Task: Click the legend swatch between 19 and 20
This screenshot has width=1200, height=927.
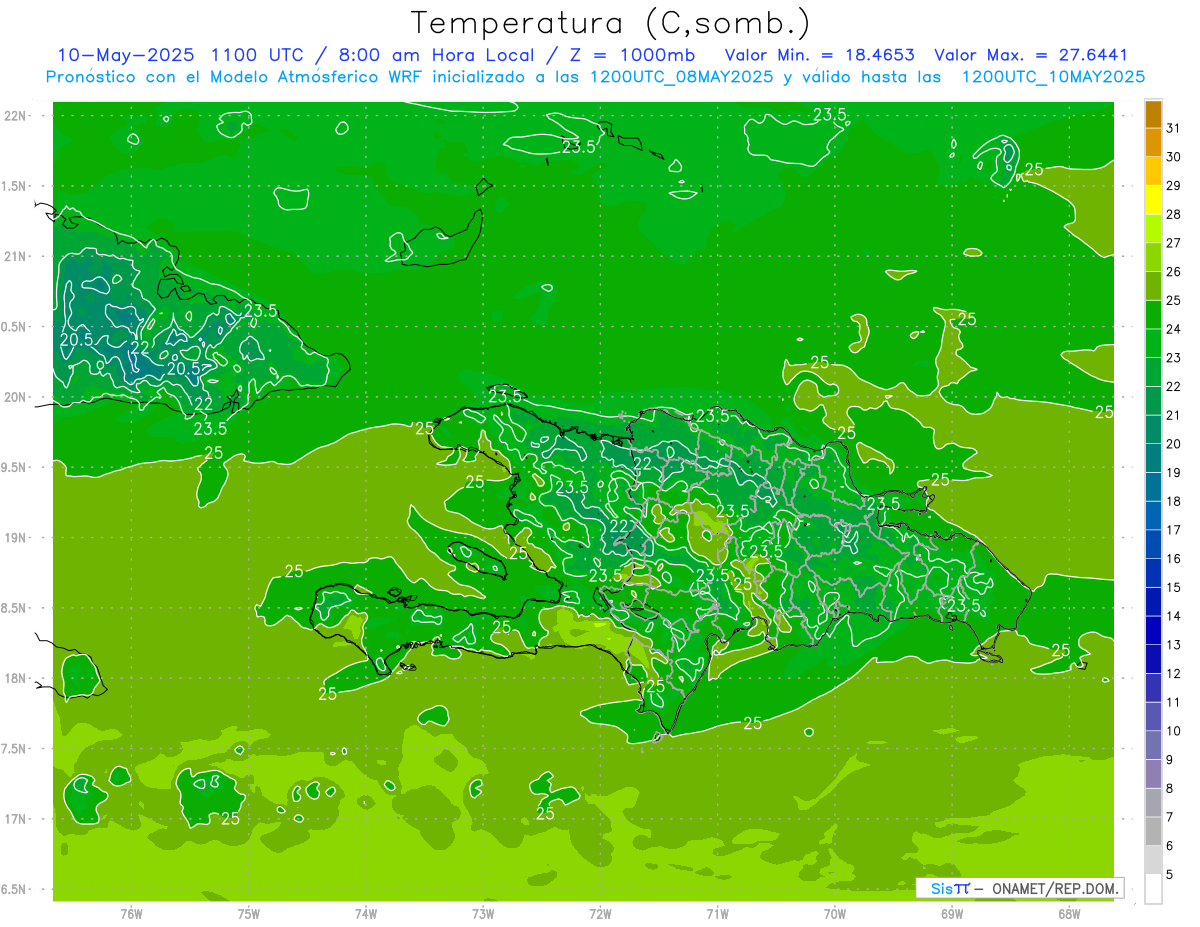Action: (x=1153, y=458)
